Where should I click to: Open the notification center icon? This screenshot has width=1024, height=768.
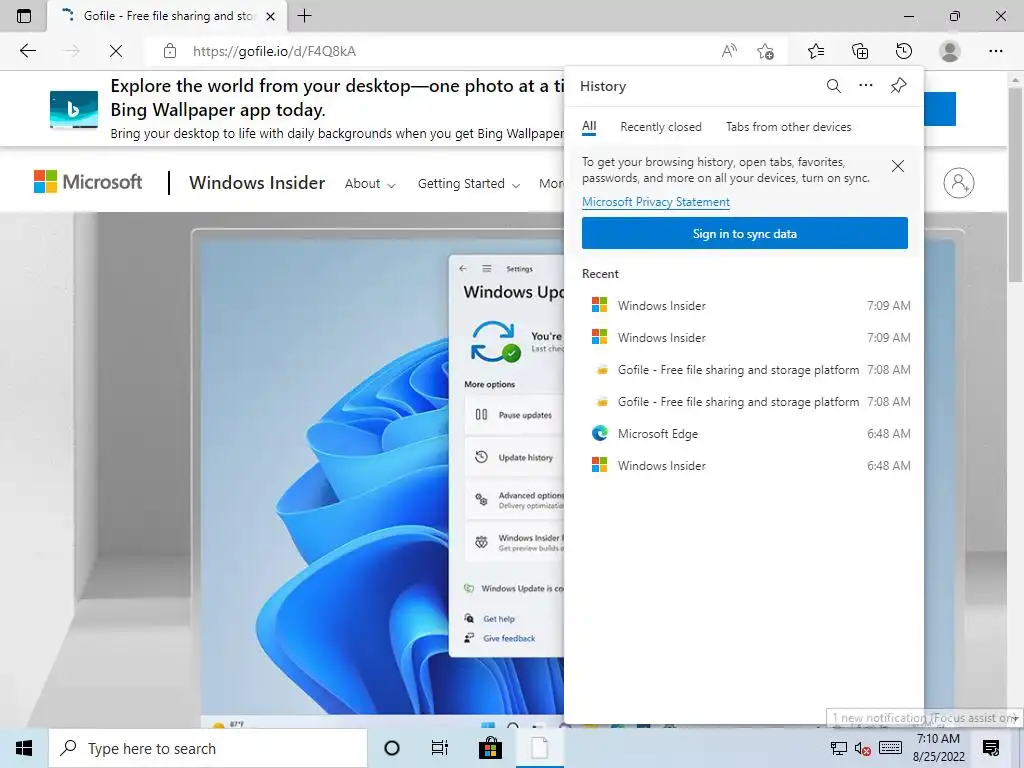(991, 748)
